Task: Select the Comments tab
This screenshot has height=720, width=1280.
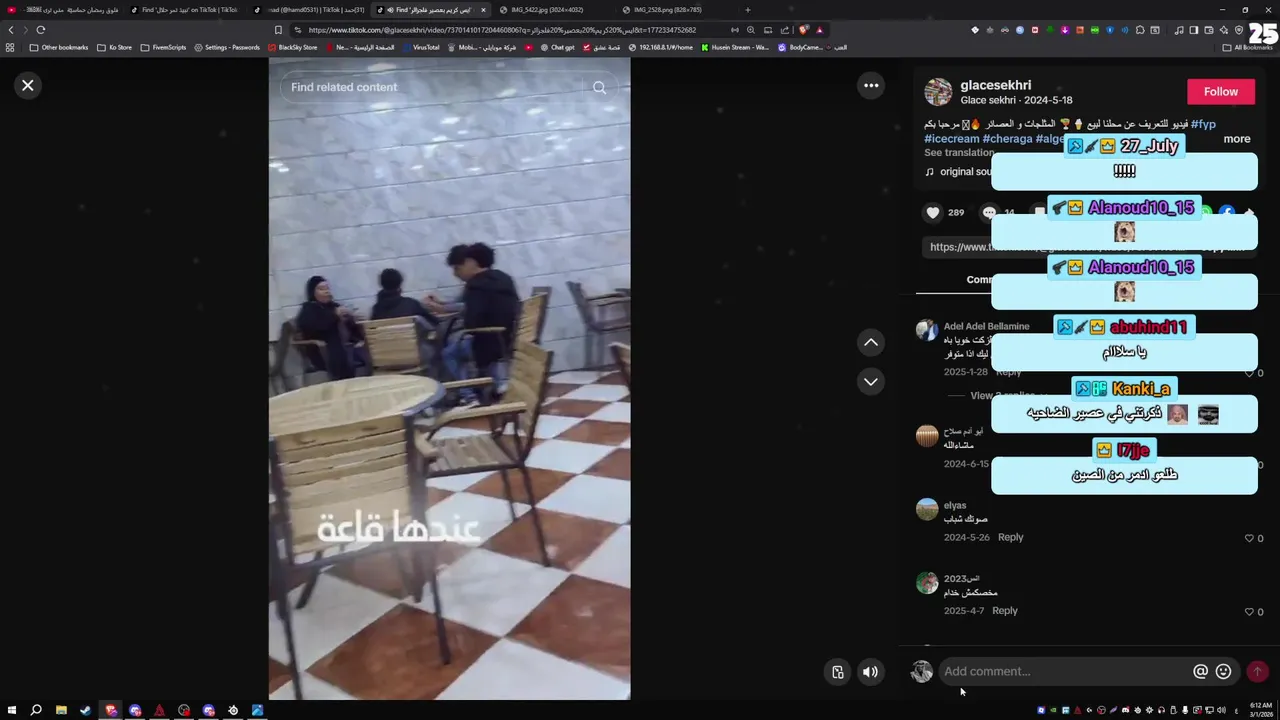Action: [978, 280]
